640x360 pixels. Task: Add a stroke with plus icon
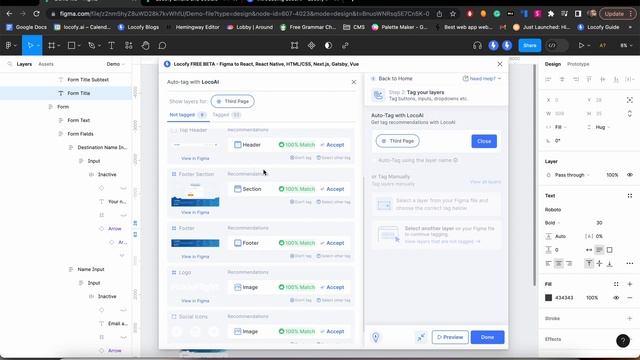(630, 318)
